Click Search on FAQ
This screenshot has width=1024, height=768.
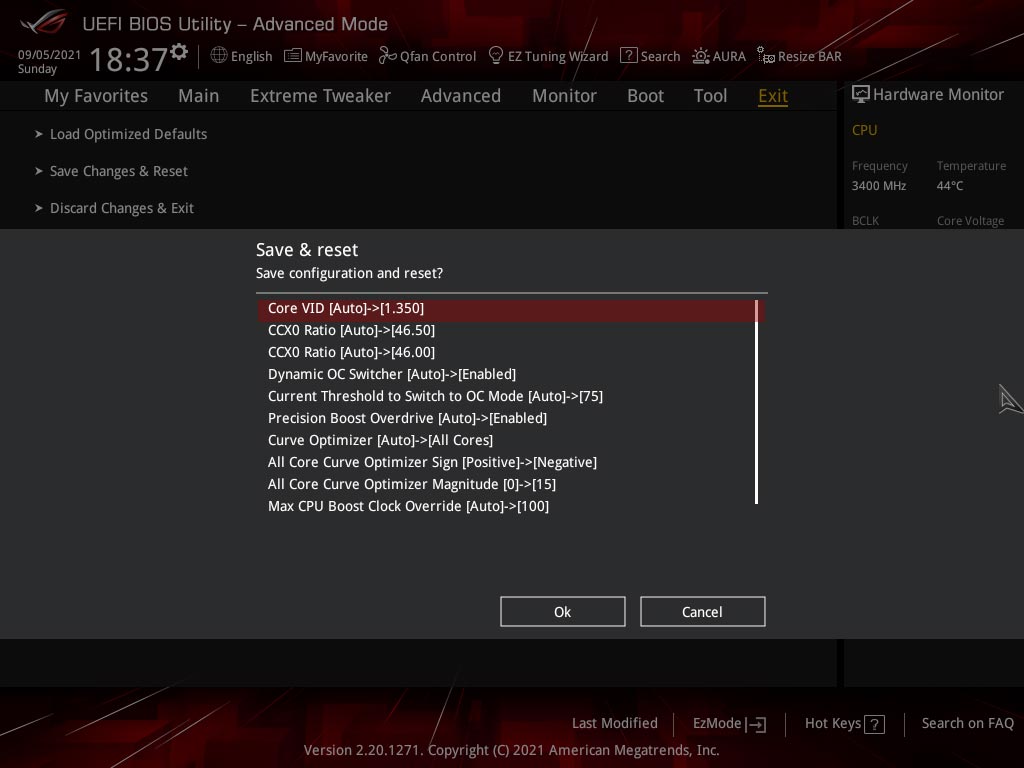pyautogui.click(x=967, y=723)
